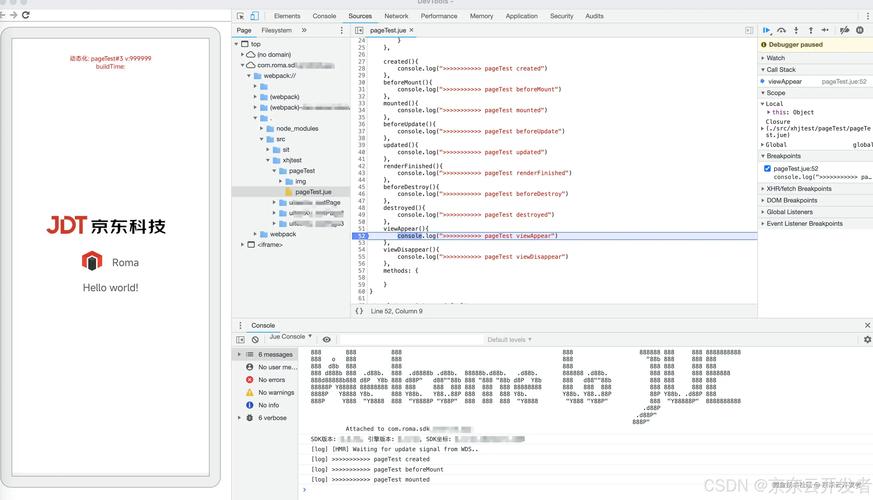Switch to the Elements tab

[287, 16]
